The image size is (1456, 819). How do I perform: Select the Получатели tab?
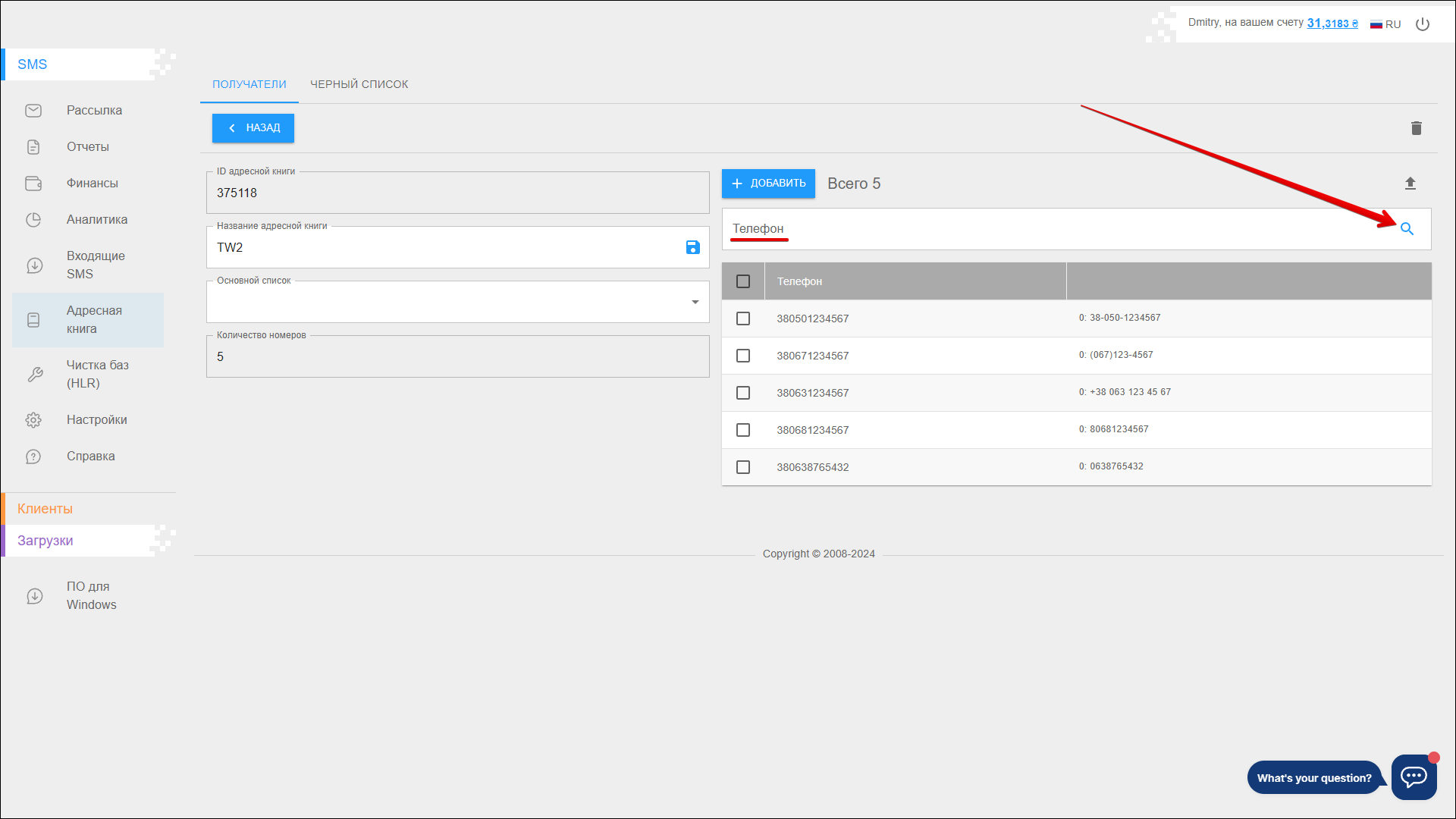tap(249, 84)
